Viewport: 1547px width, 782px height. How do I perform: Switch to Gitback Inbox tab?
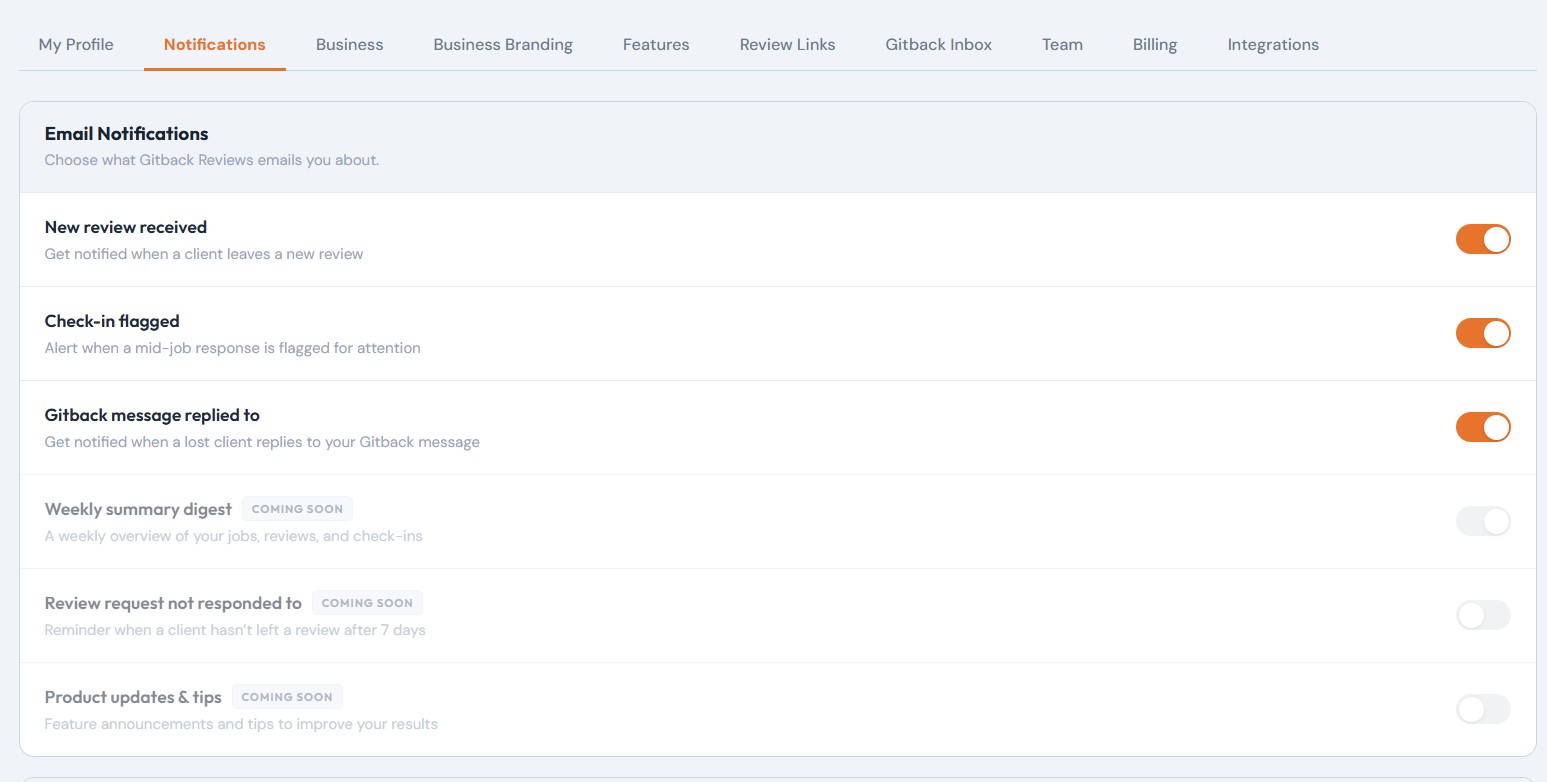point(939,44)
